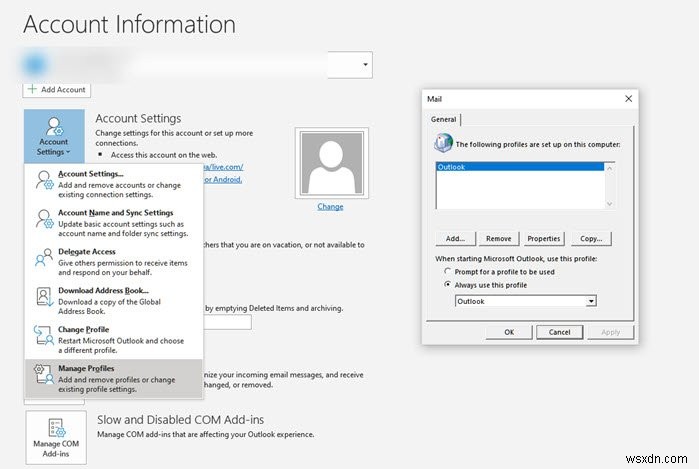This screenshot has width=699, height=469.
Task: Click the Add... button in Mail dialog
Action: (x=455, y=239)
